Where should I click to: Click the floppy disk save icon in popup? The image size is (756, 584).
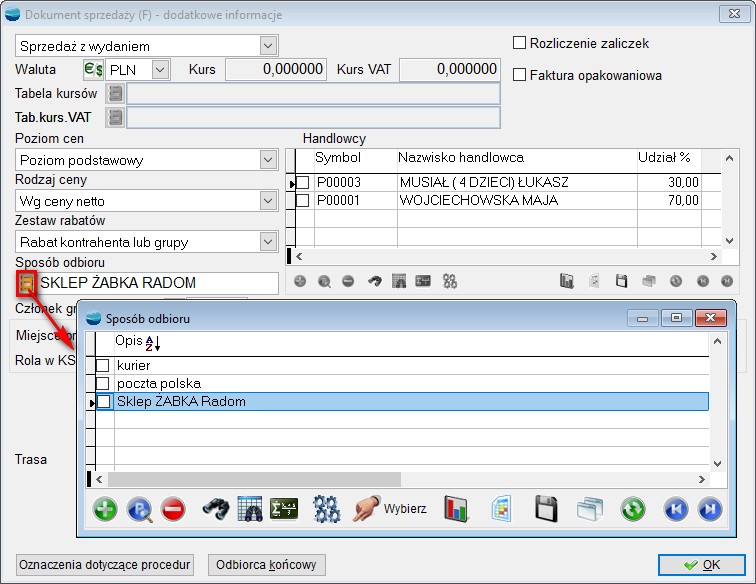[x=546, y=509]
